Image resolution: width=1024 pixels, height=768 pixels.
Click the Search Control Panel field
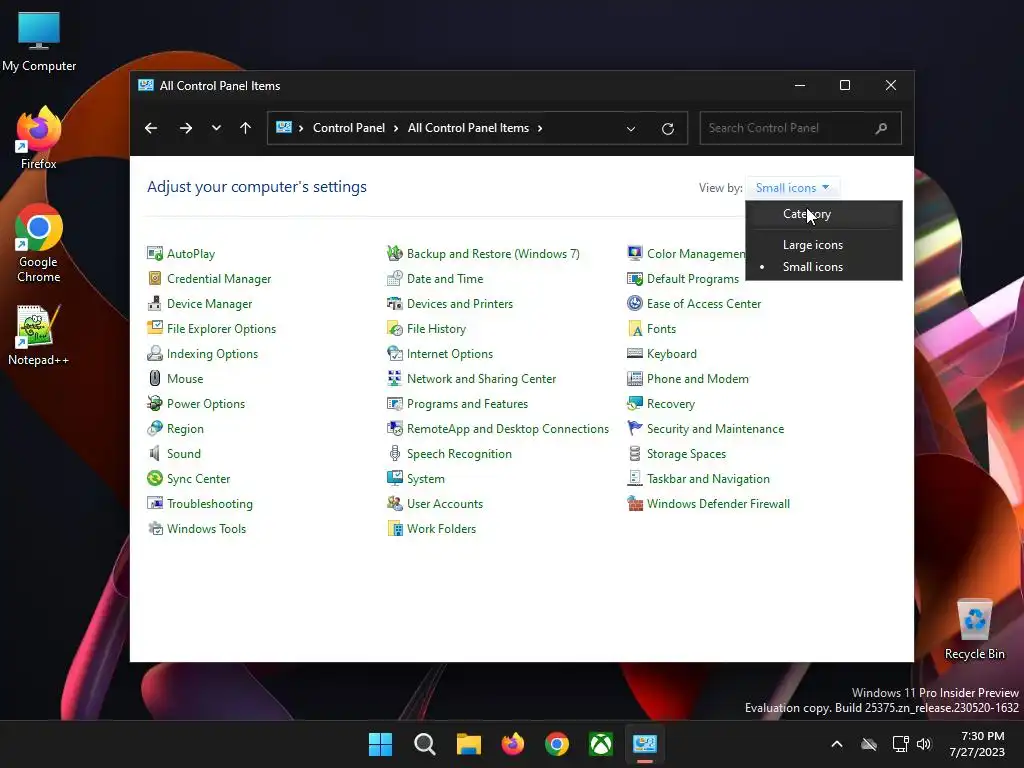pyautogui.click(x=800, y=128)
